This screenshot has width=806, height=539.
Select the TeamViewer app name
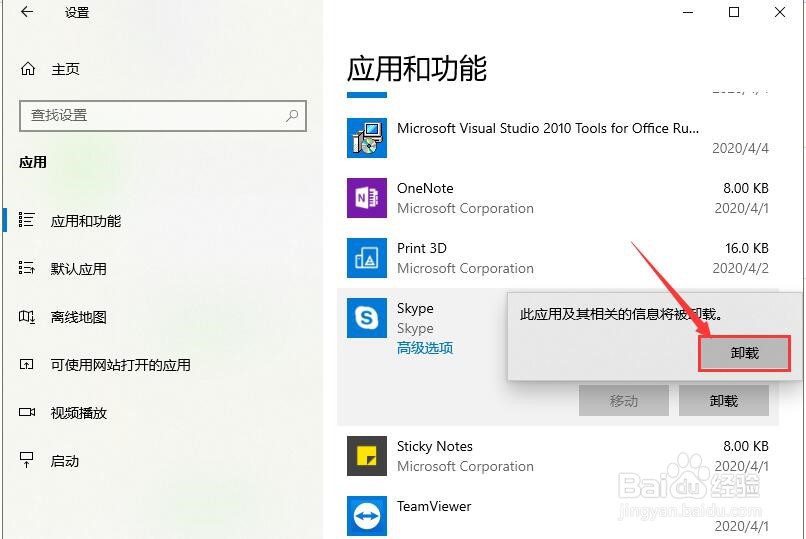(434, 506)
